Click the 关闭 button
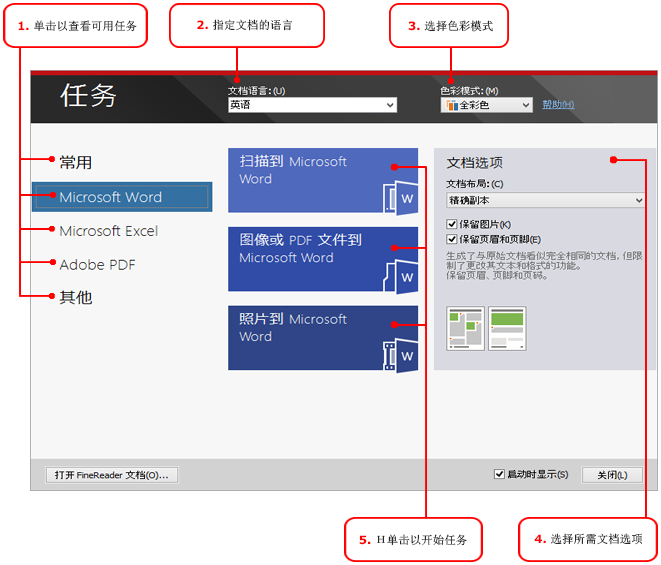Screen dimensions: 661x565 pos(612,475)
